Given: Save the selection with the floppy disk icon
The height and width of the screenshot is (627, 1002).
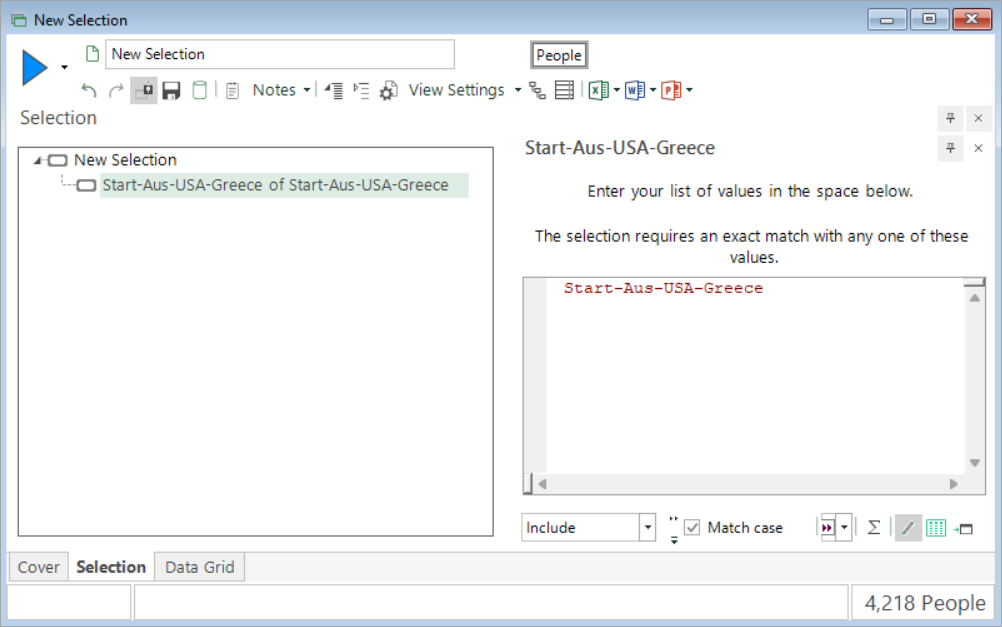Looking at the screenshot, I should coord(171,91).
